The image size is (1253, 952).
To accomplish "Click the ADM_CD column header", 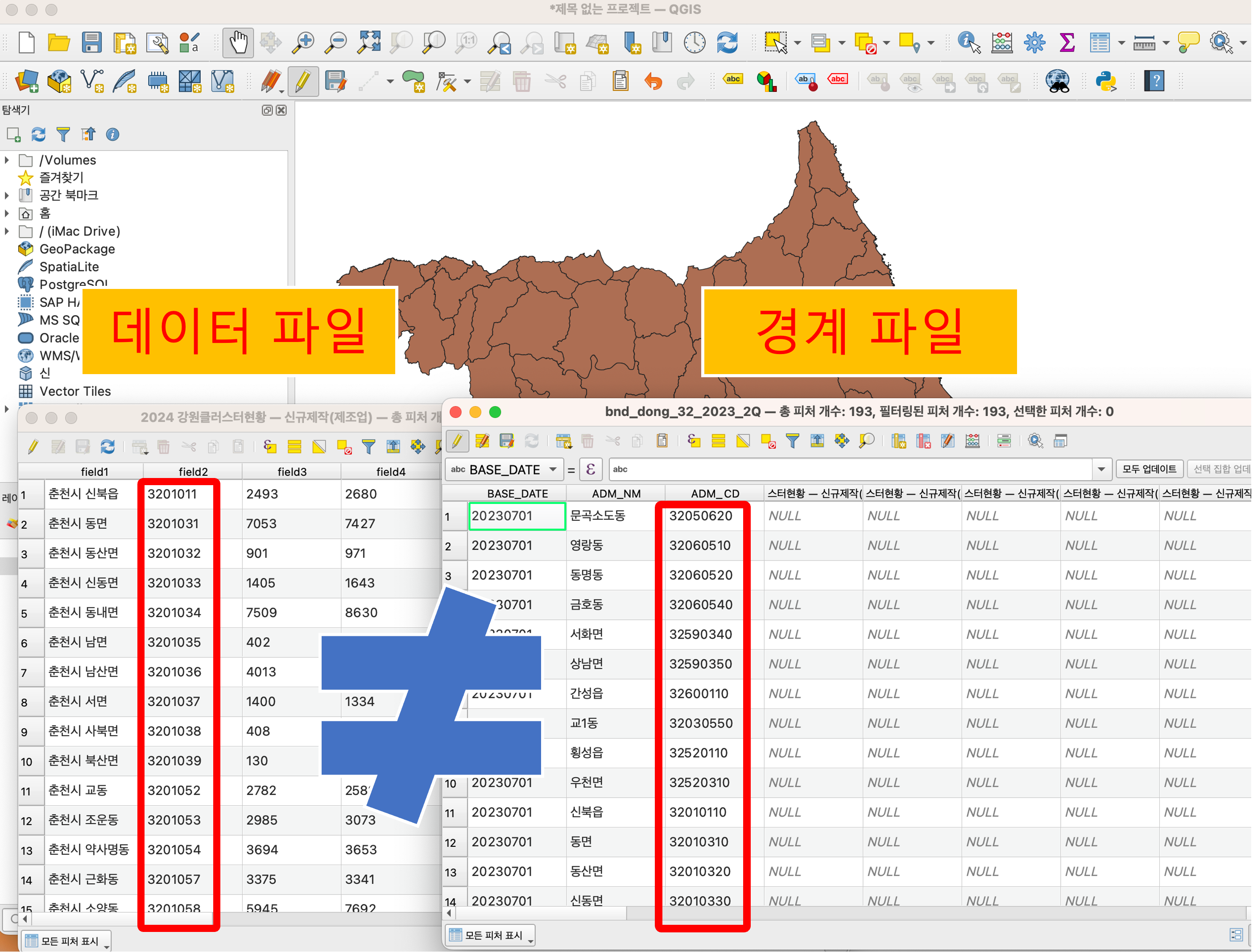I will tap(715, 493).
